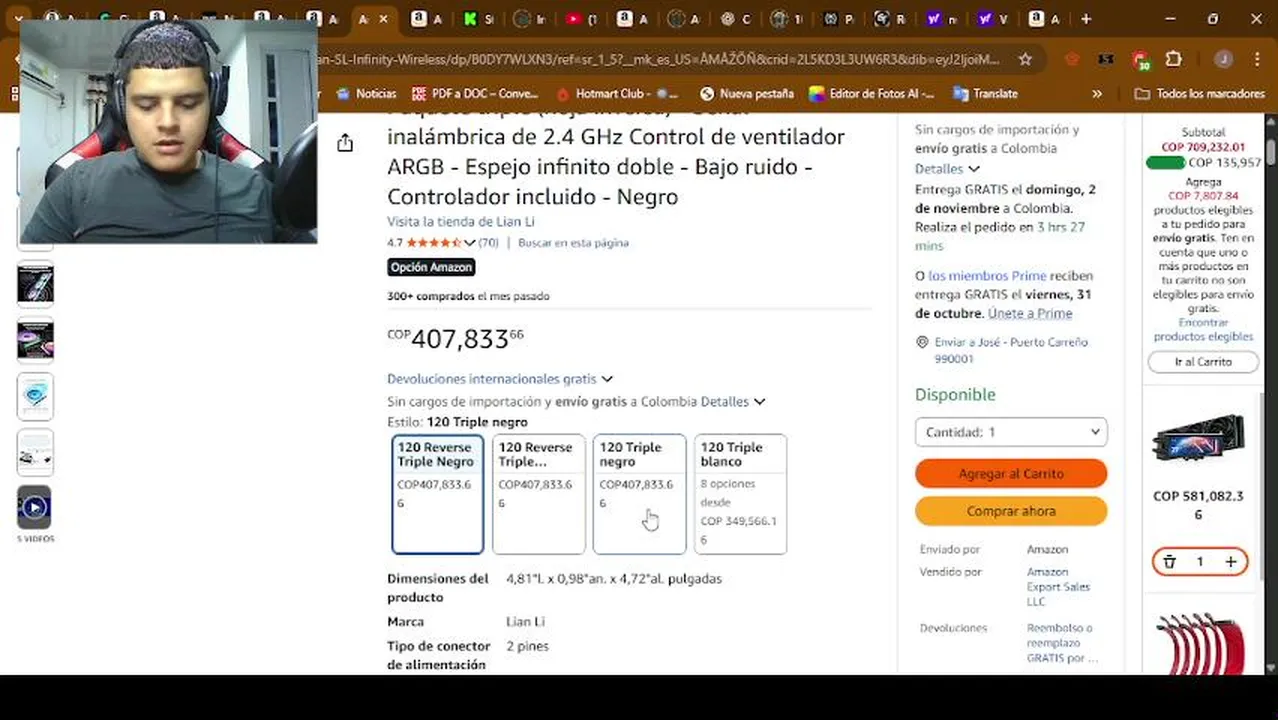Viewport: 1278px width, 720px height.
Task: Select the 120 Triple blanco style option
Action: click(741, 494)
